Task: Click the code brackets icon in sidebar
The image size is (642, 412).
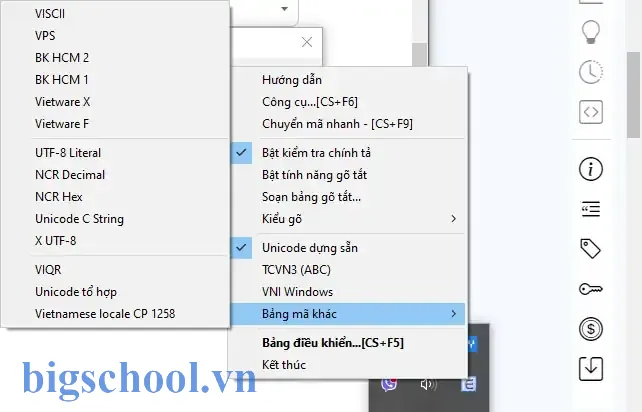Action: (591, 112)
